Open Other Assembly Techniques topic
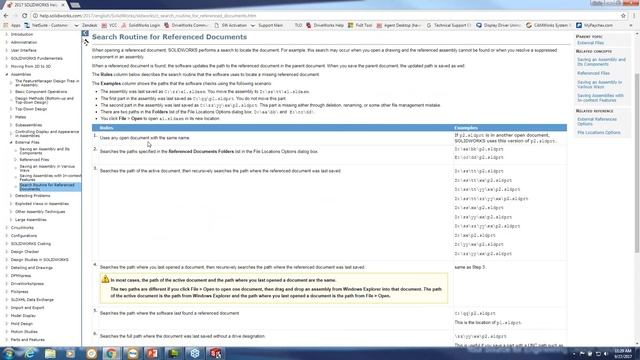This screenshot has width=640, height=360. 40,212
